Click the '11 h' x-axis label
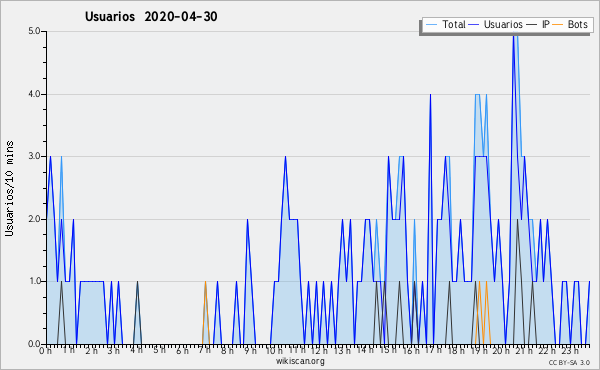 tap(297, 350)
